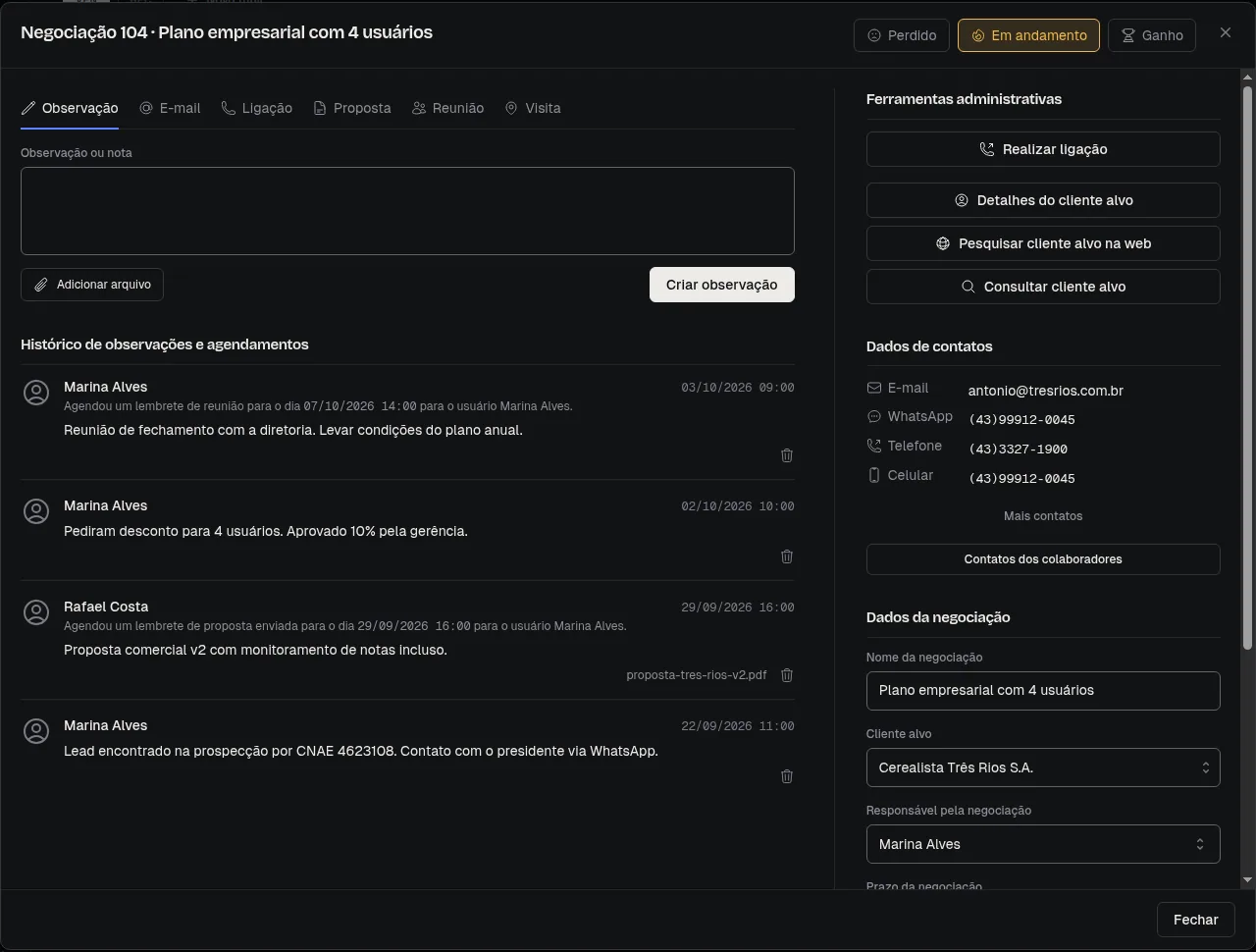
Task: Switch to the E-mail tab
Action: pyautogui.click(x=170, y=108)
